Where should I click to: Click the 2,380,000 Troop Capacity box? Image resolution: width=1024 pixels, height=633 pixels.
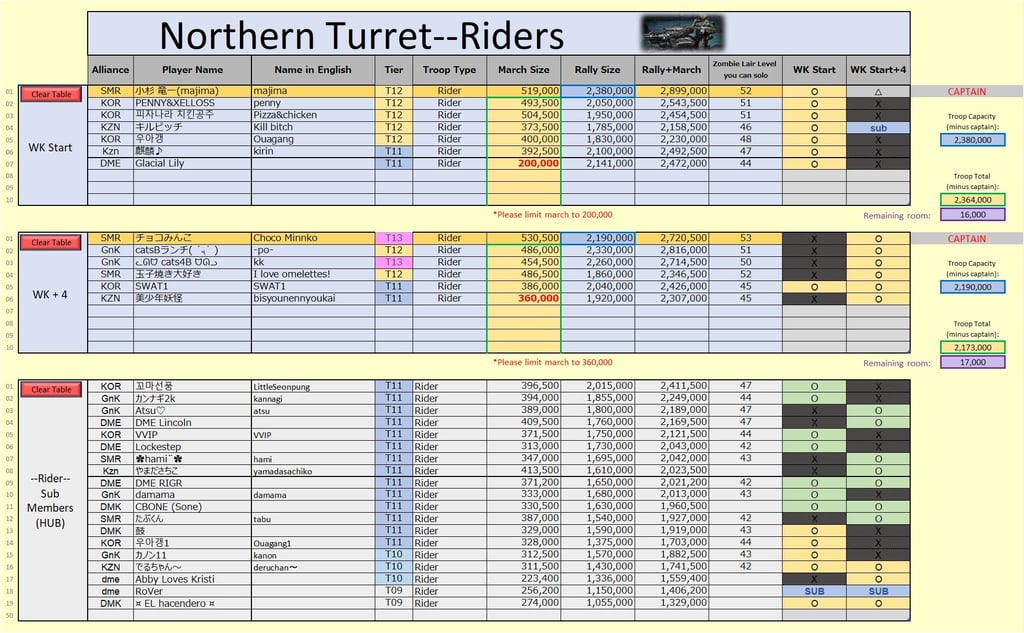point(972,140)
